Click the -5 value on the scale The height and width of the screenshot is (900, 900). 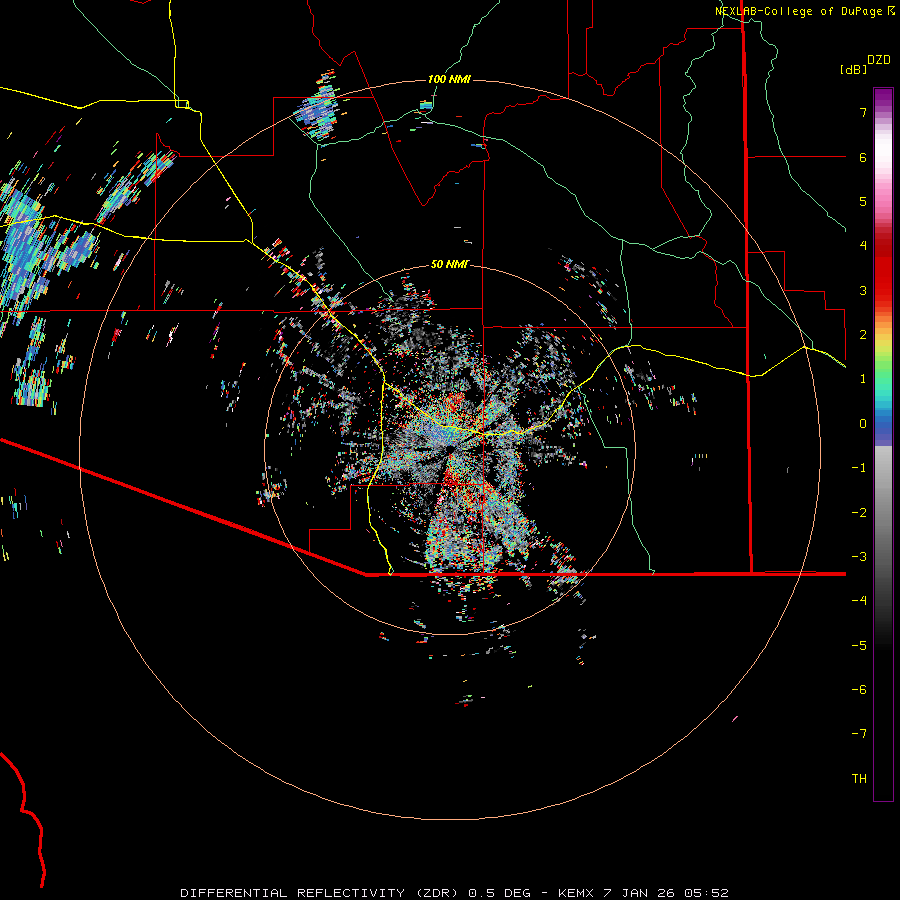coord(859,646)
